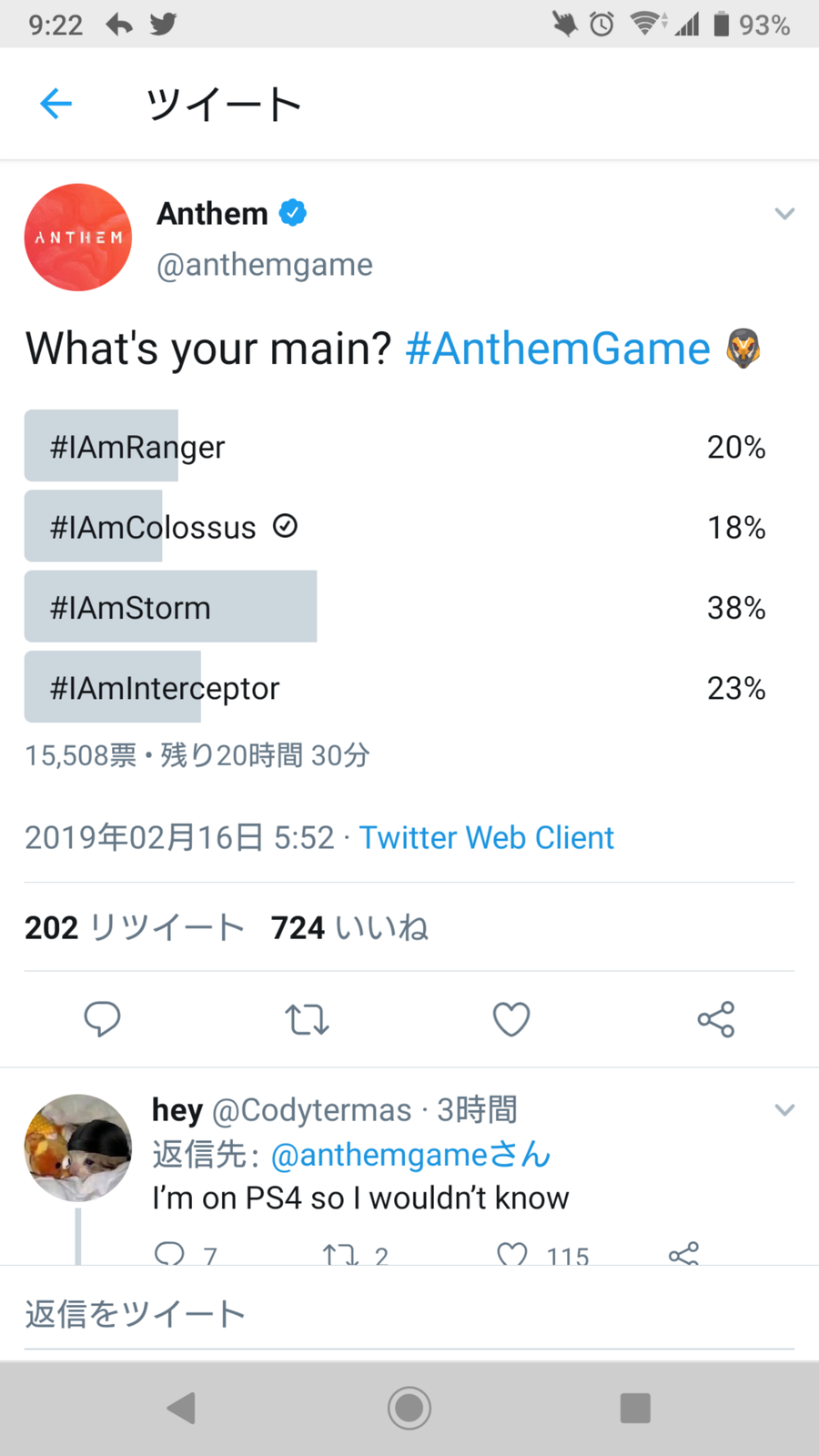This screenshot has height=1456, width=819.
Task: Retweet the Anthem poll tweet
Action: [307, 1019]
